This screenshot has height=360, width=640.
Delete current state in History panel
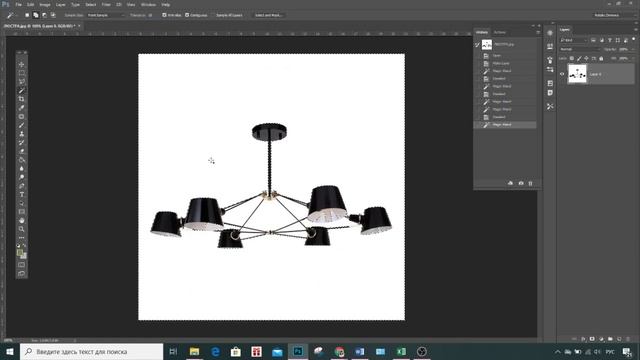click(x=530, y=183)
